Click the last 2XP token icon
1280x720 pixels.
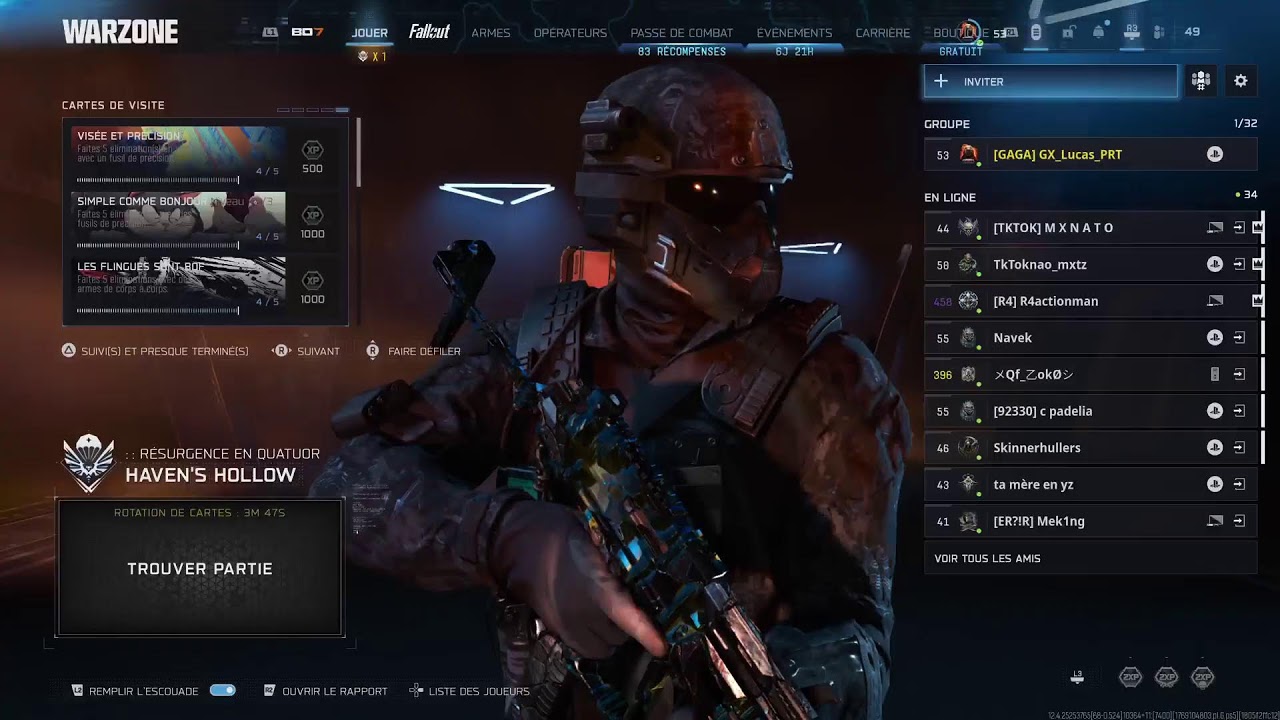[1203, 677]
